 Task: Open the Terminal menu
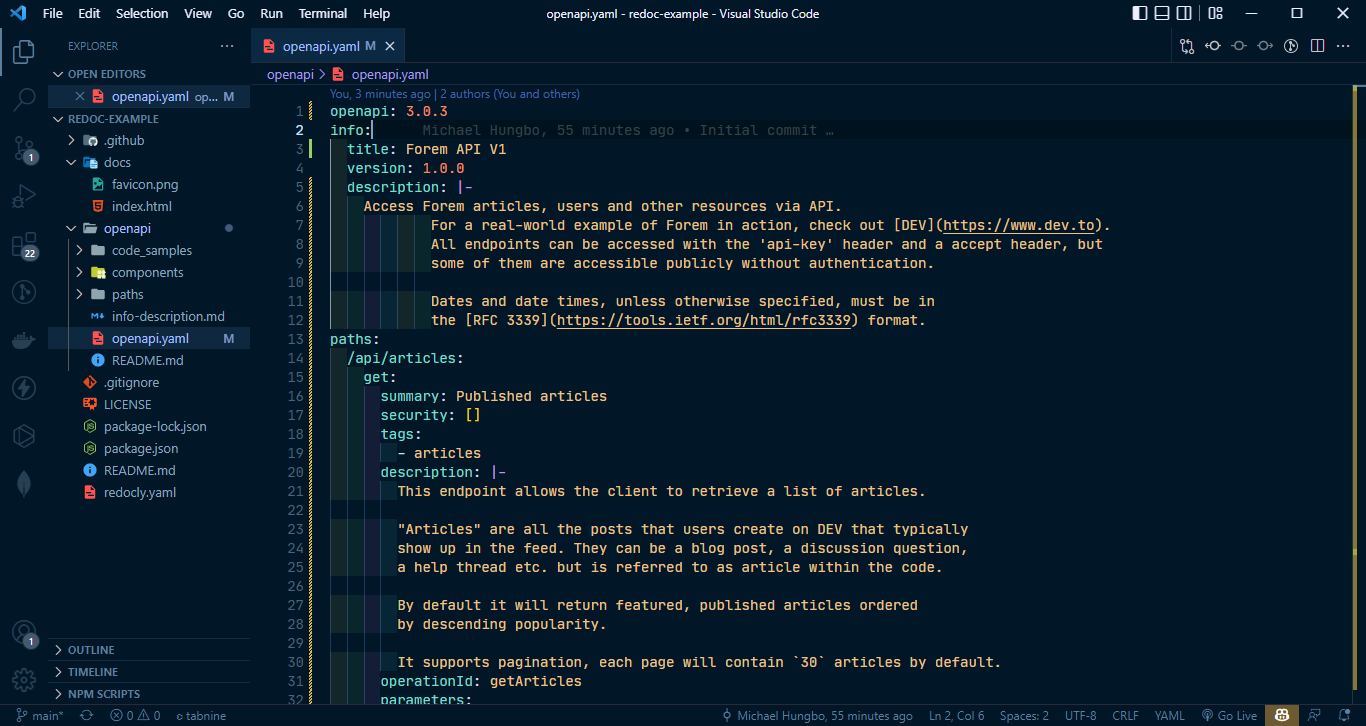pyautogui.click(x=322, y=13)
